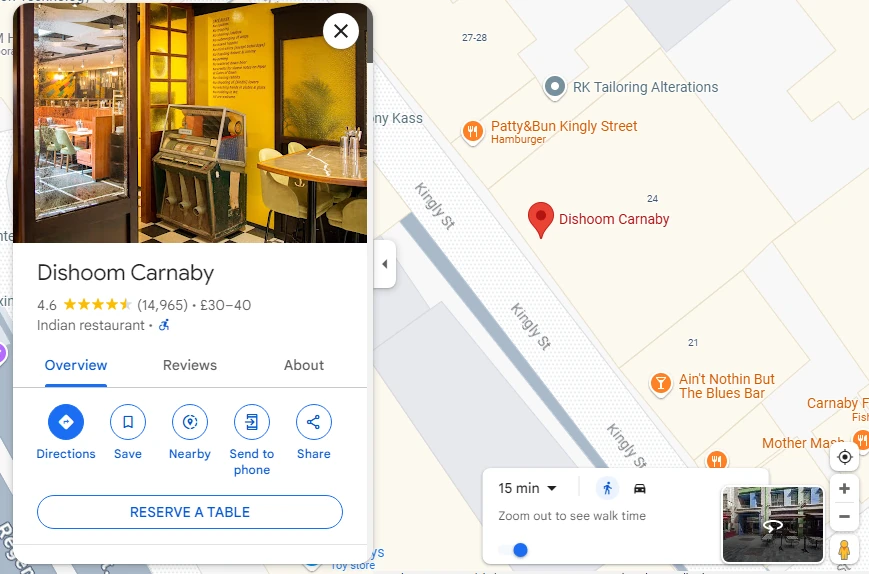Select Patty&Bun Kingly Street marker
The width and height of the screenshot is (869, 574).
click(x=473, y=132)
